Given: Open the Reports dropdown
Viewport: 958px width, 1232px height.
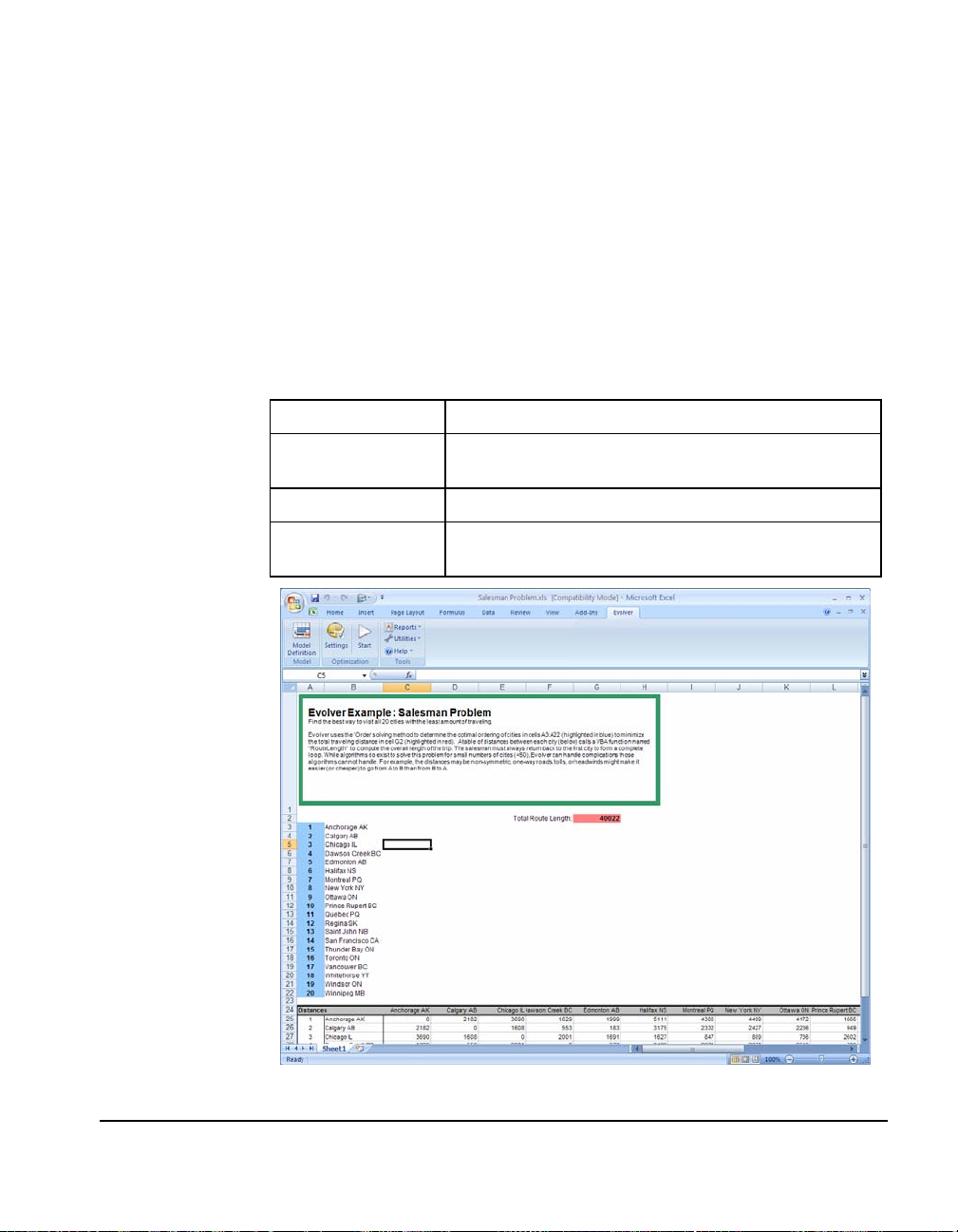Looking at the screenshot, I should point(404,627).
